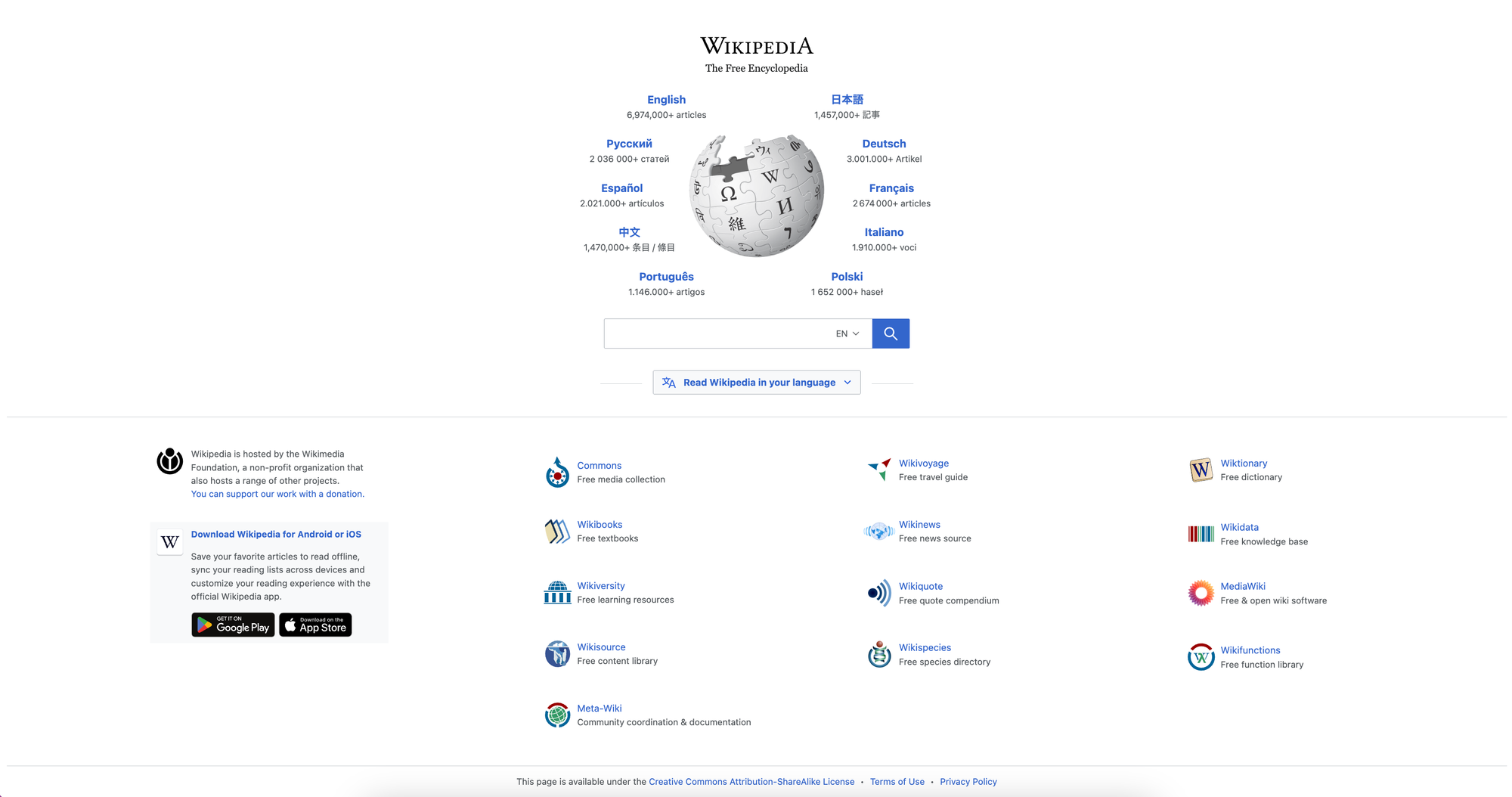Image resolution: width=1512 pixels, height=797 pixels.
Task: Click the Wikivoyage arrows icon
Action: click(879, 470)
